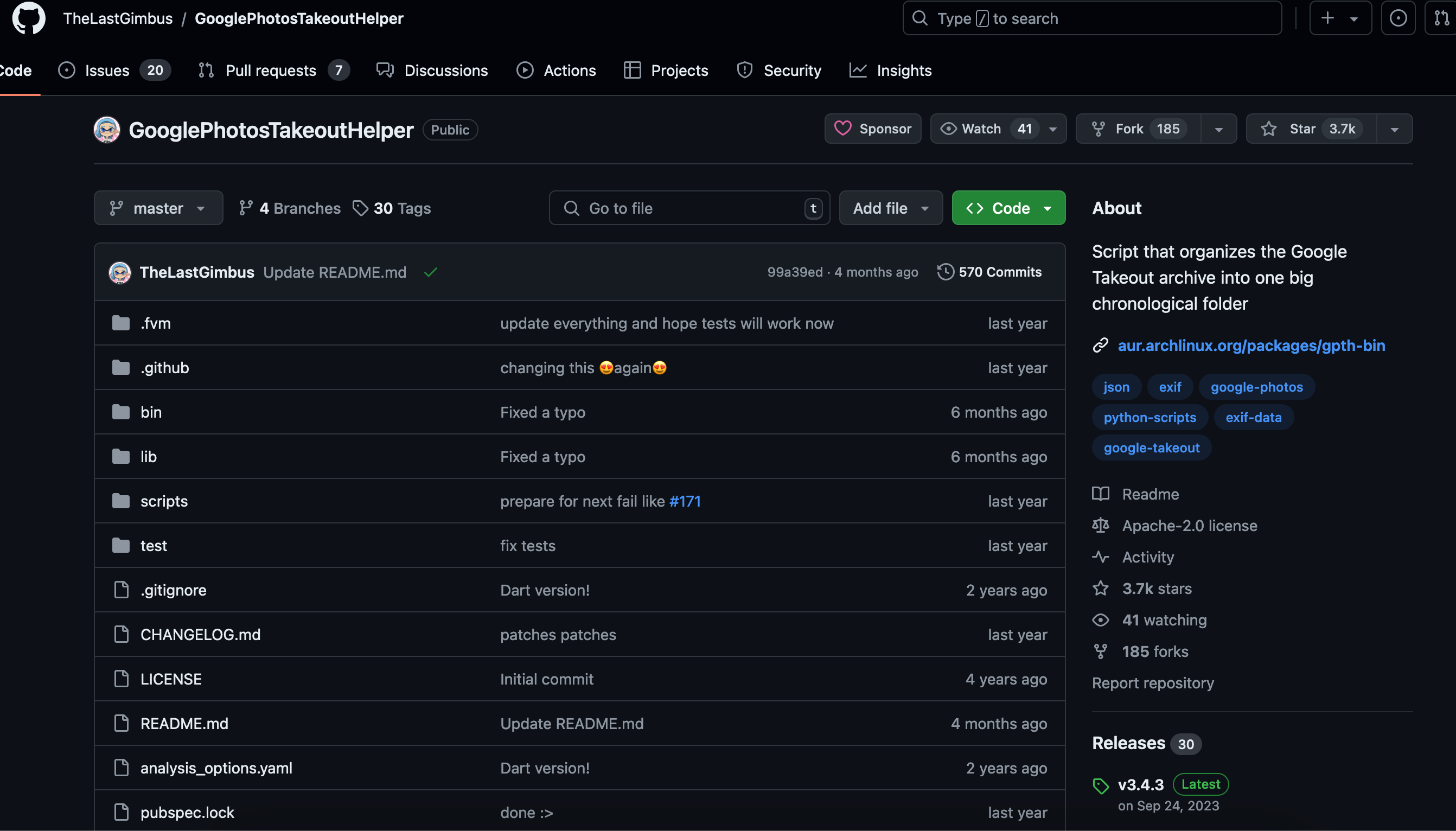Open Report repository link
The image size is (1456, 831).
point(1152,682)
